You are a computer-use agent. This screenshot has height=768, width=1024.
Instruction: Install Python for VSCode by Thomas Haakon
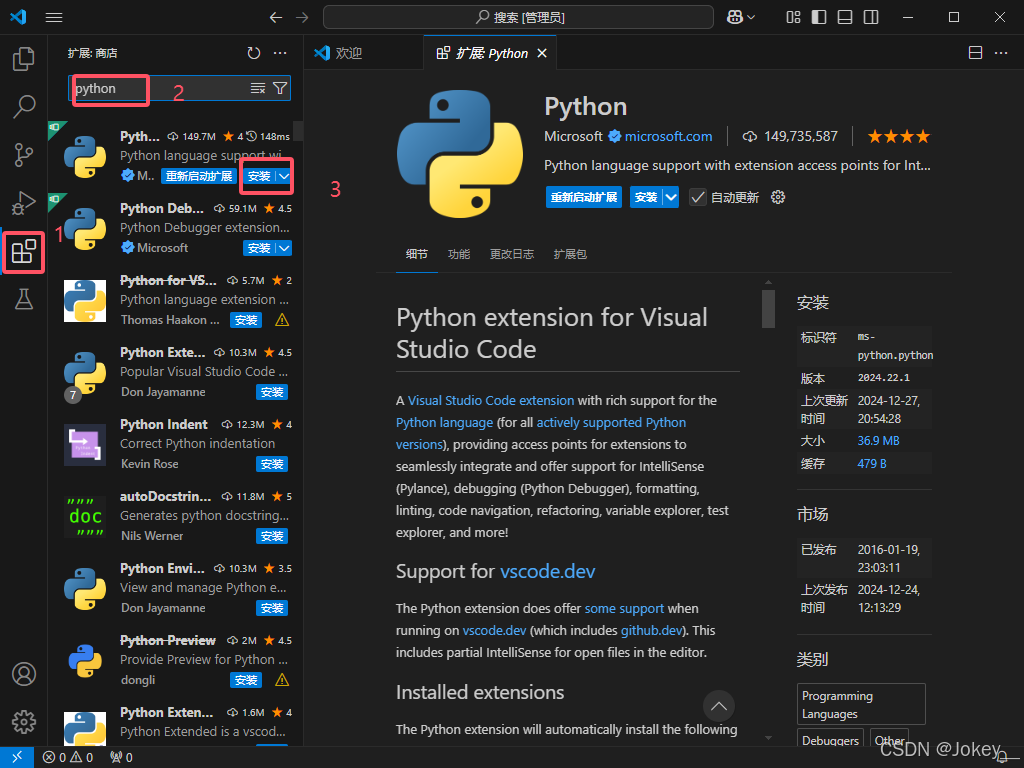[x=246, y=320]
